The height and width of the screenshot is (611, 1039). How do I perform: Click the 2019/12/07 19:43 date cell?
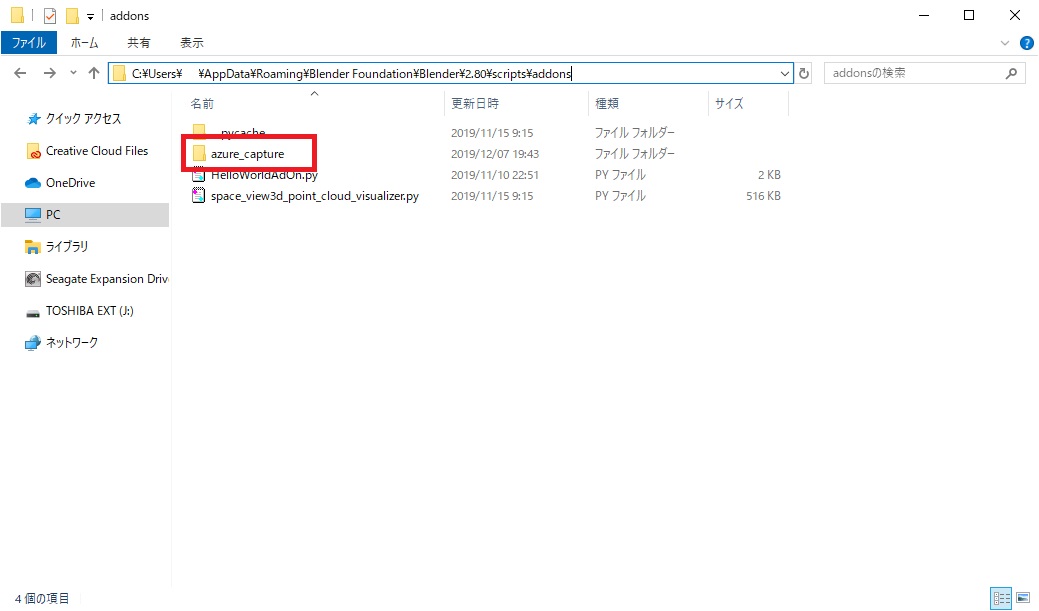[495, 154]
